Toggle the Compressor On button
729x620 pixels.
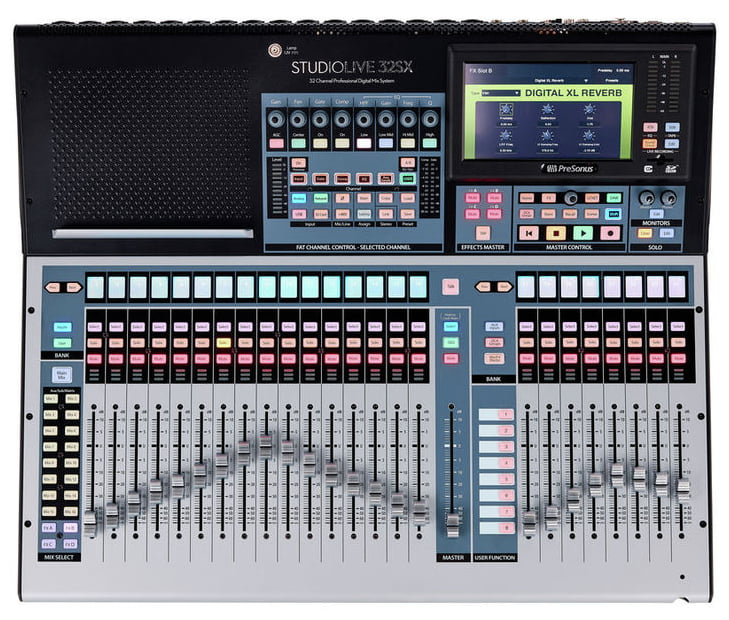pos(342,143)
